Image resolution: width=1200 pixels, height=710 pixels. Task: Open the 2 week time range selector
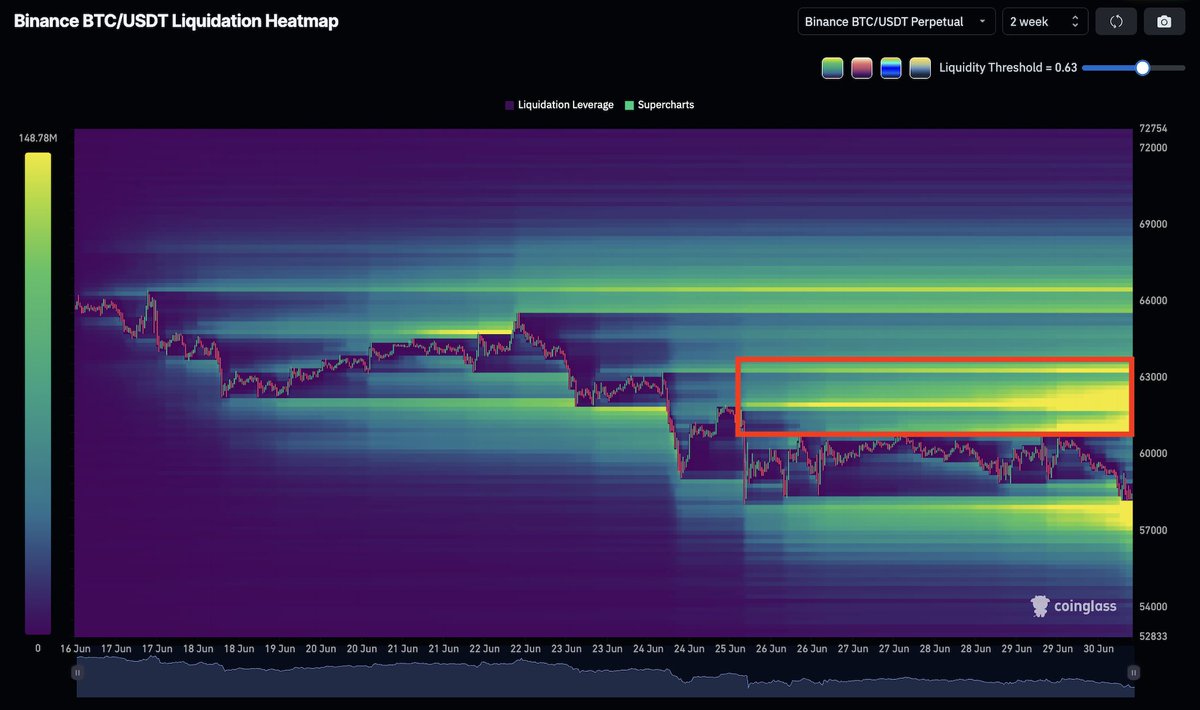tap(1045, 21)
